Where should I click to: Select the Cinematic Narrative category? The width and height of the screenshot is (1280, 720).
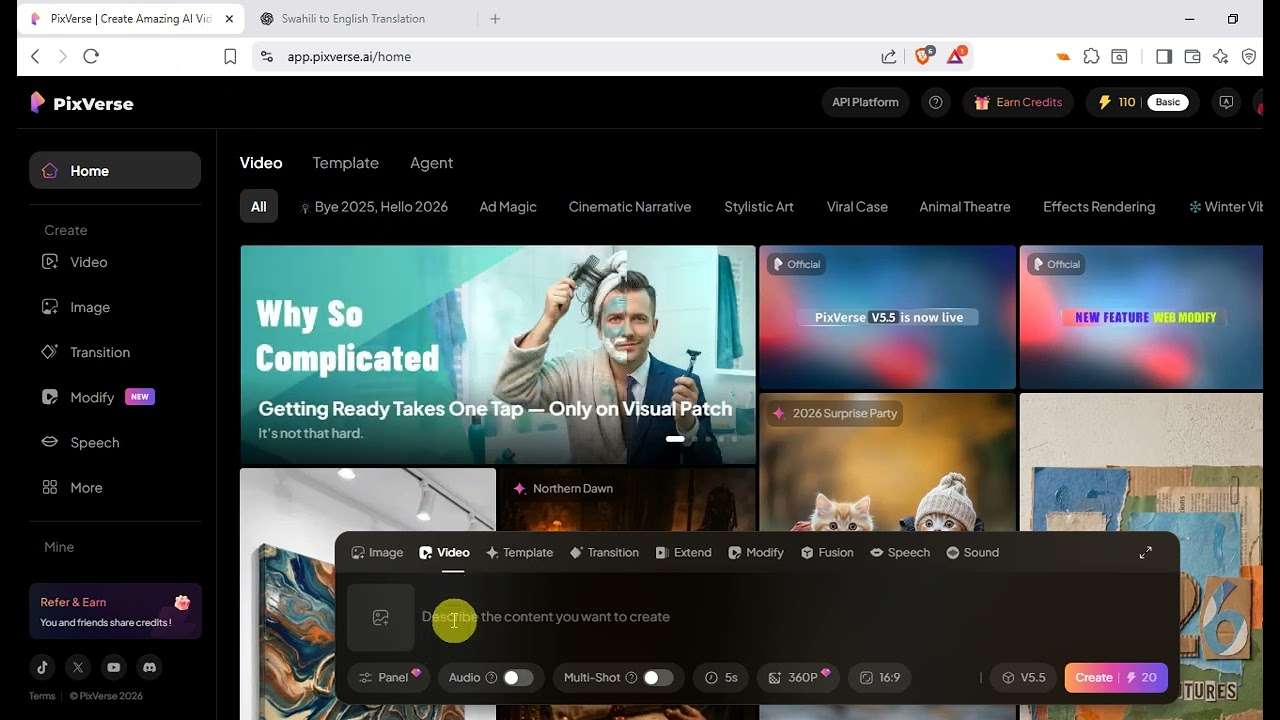[x=630, y=207]
